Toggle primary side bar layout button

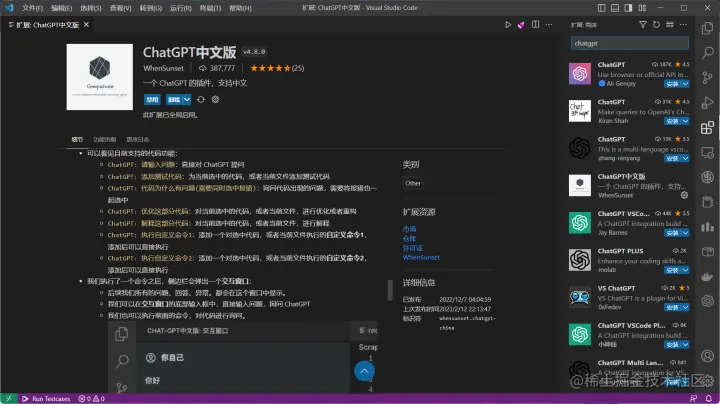pyautogui.click(x=602, y=8)
